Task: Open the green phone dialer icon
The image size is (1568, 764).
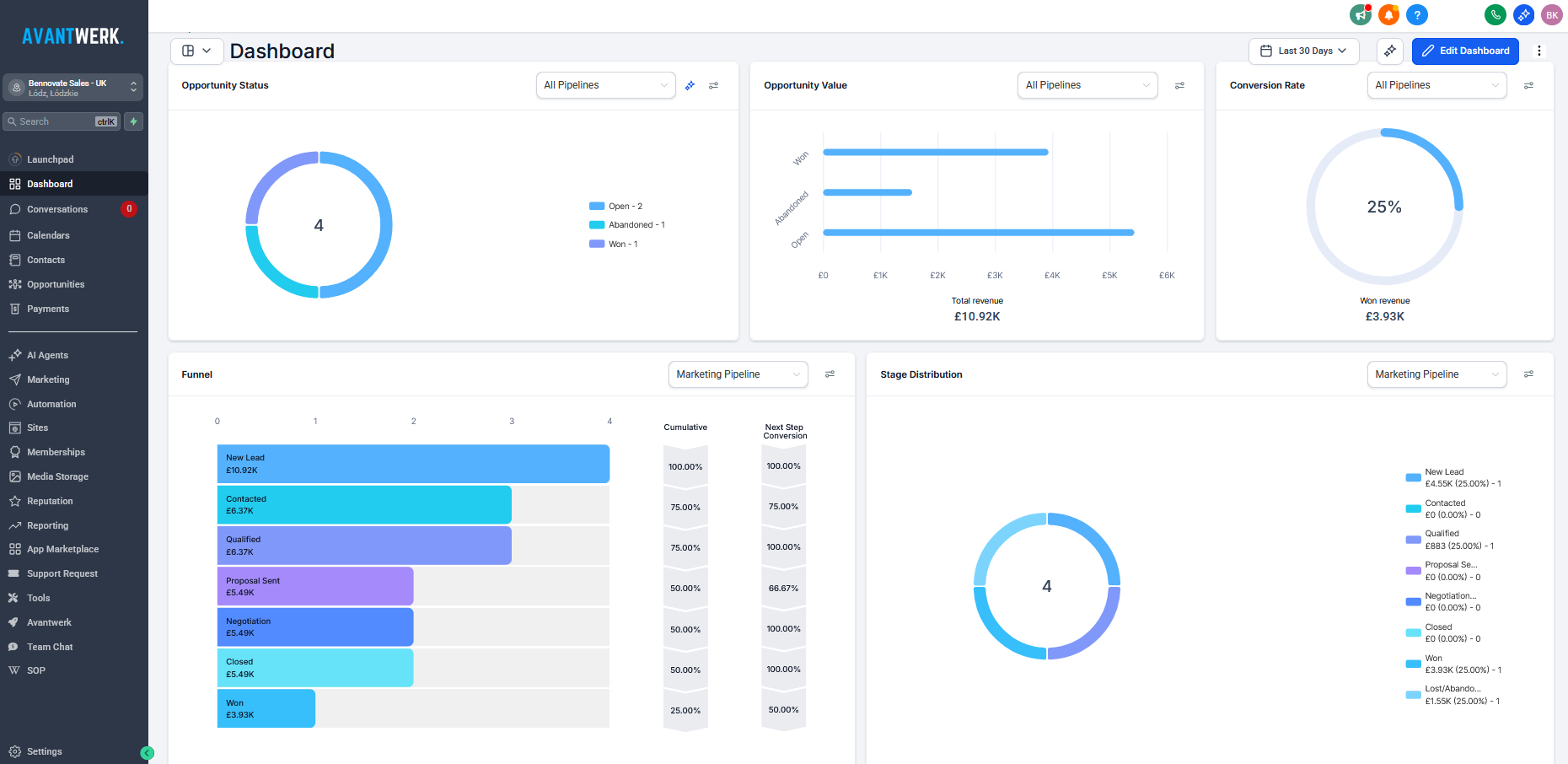Action: (1495, 14)
